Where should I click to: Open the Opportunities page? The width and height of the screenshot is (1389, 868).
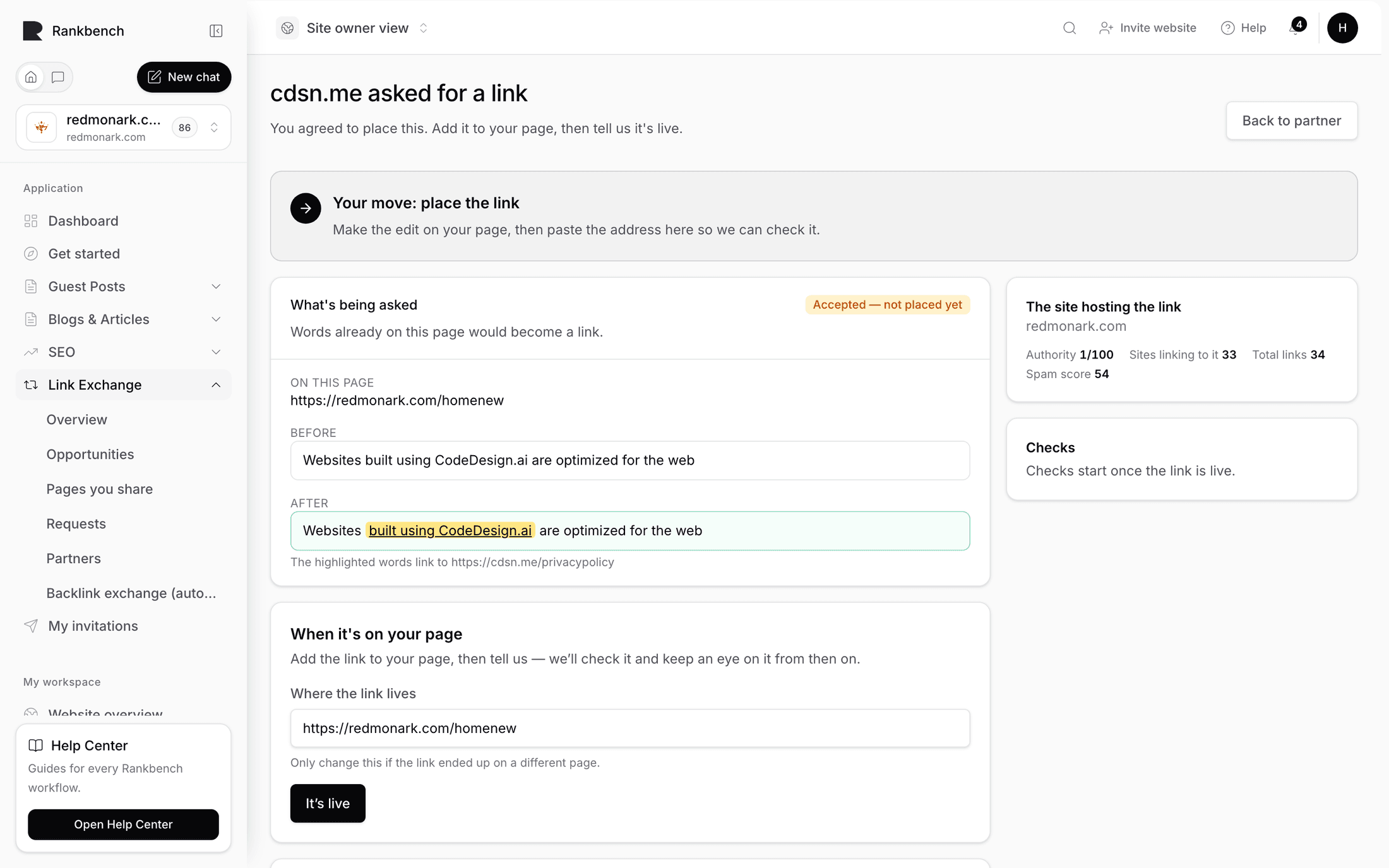point(90,455)
